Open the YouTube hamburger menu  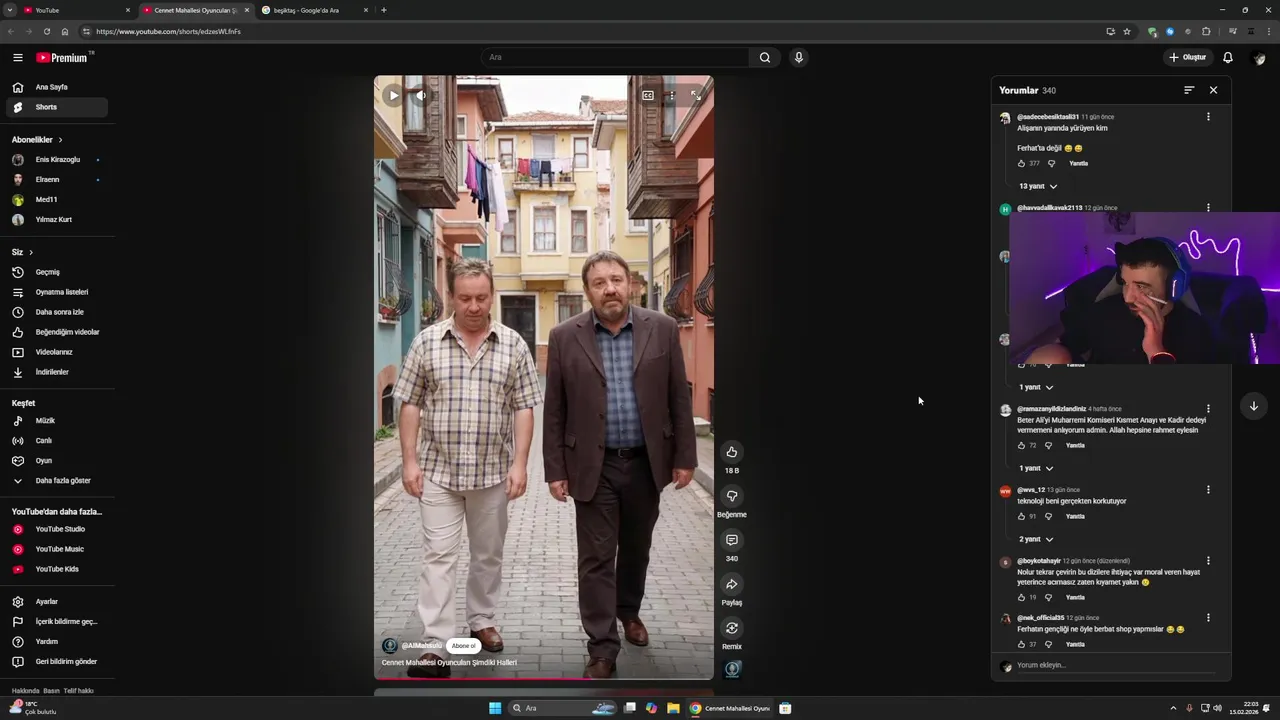click(17, 58)
